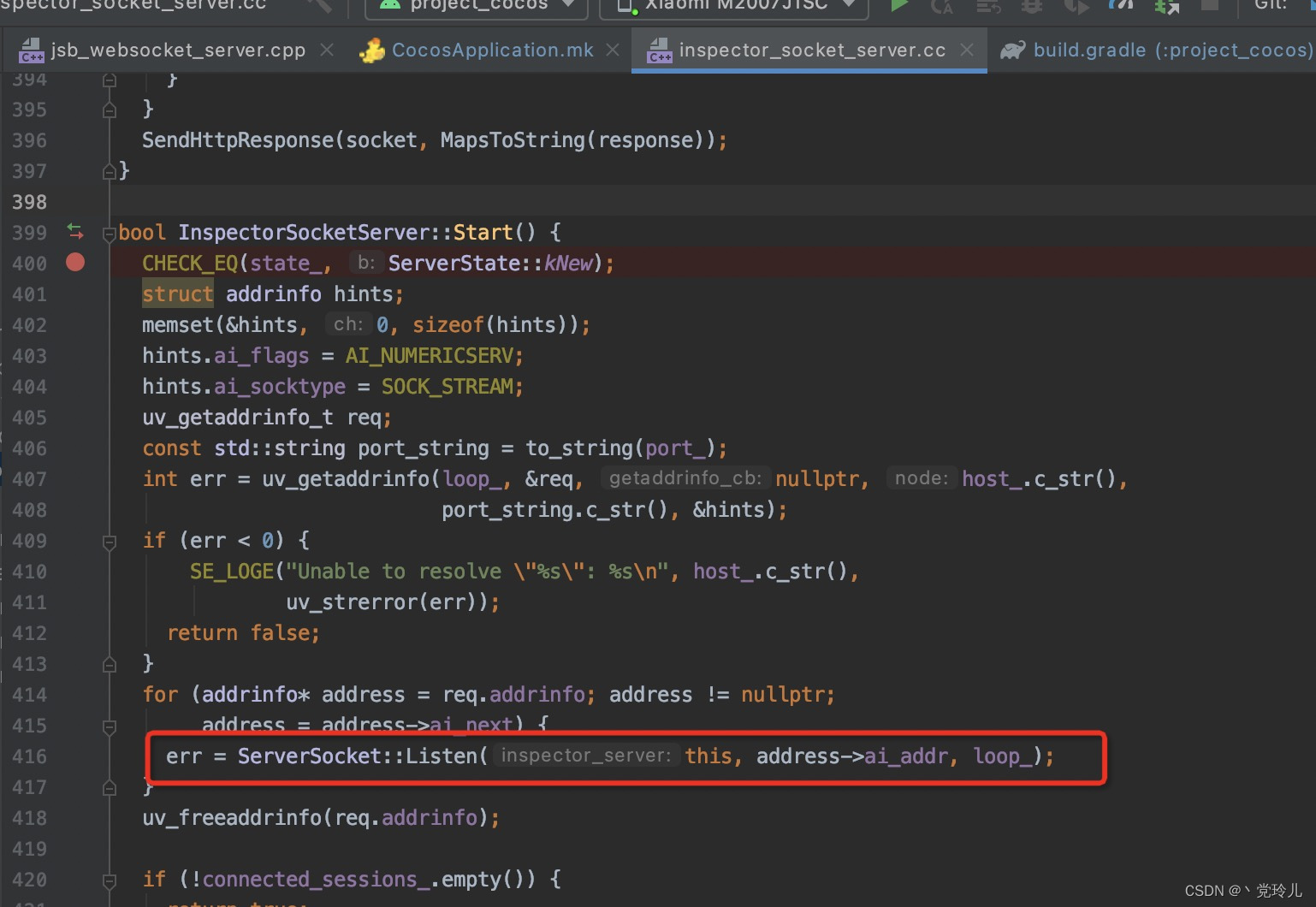This screenshot has width=1316, height=907.
Task: Click address->ai_addr on line 416
Action: click(852, 756)
